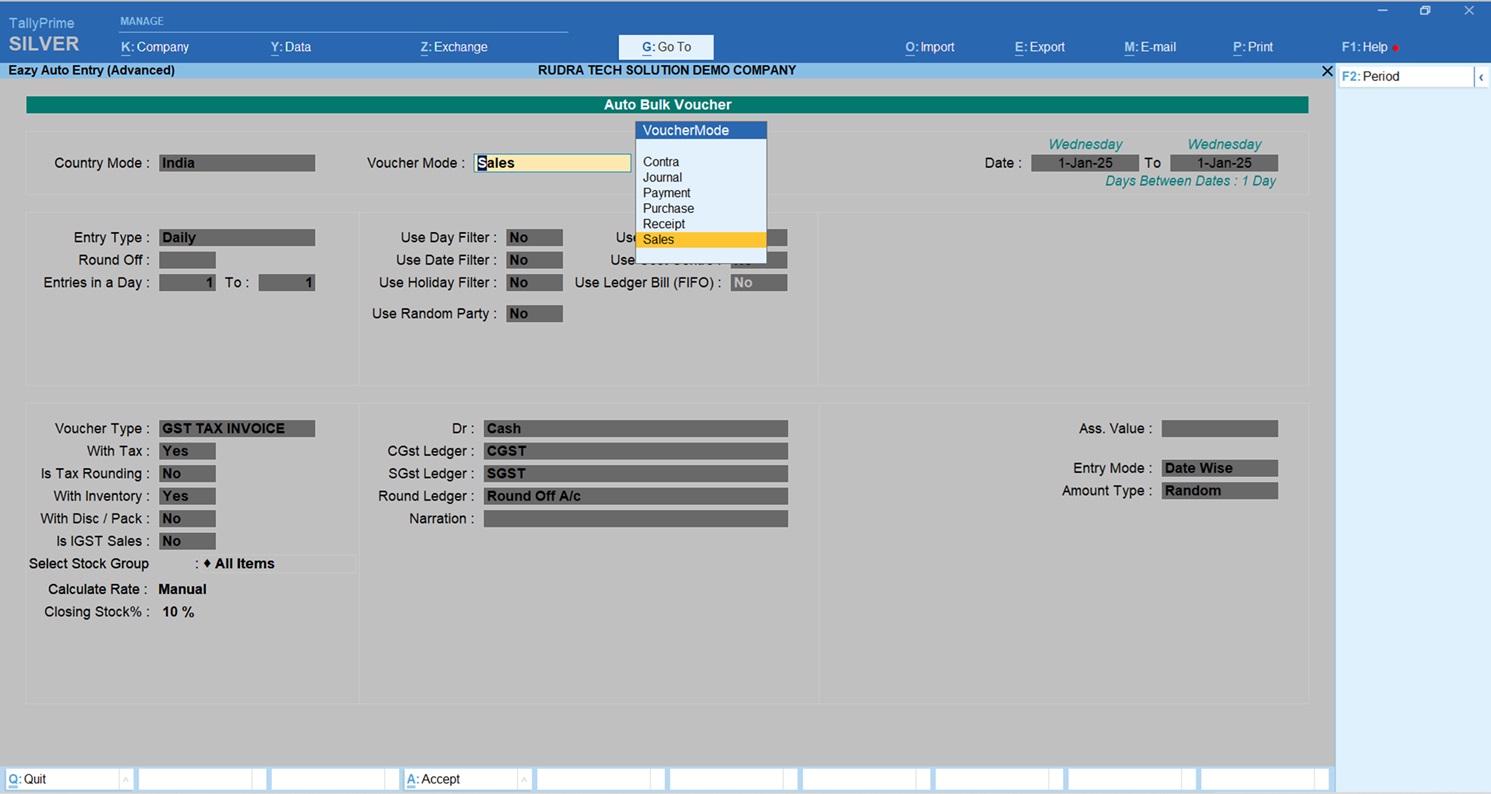This screenshot has width=1491, height=794.
Task: Expand the Accept button arrow
Action: tap(523, 779)
